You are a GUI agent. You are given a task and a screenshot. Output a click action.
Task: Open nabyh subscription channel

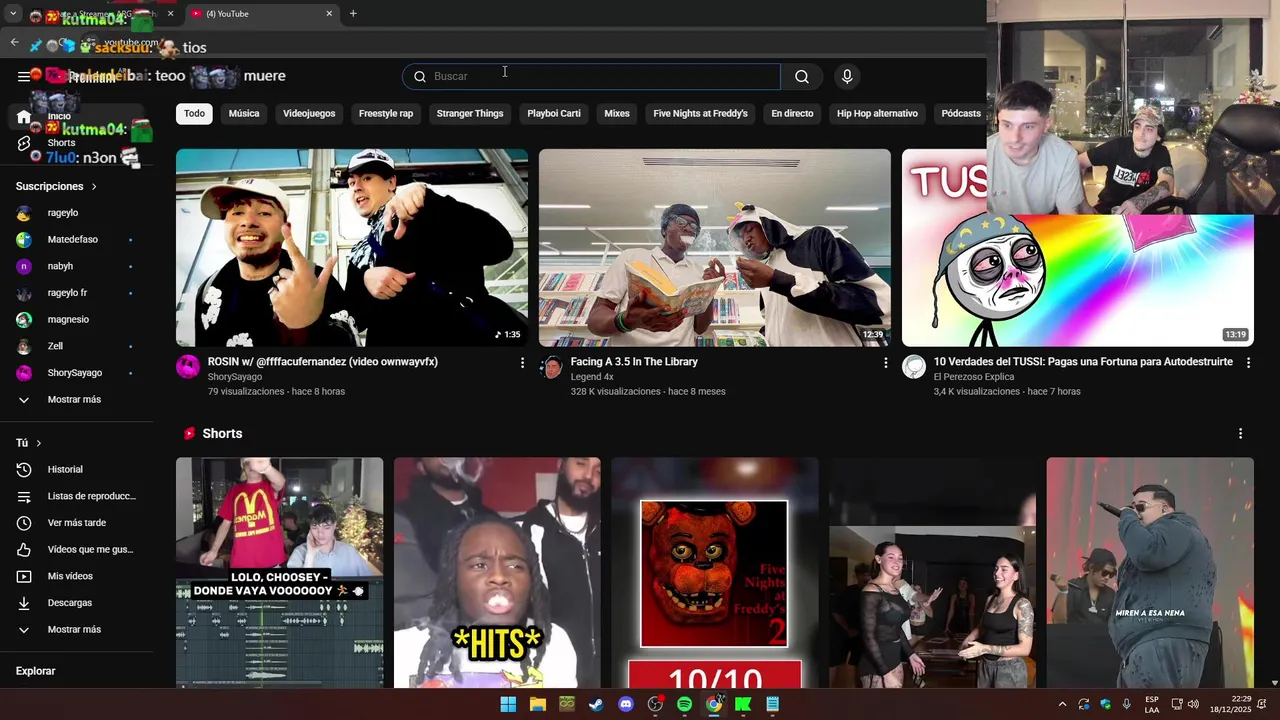click(76, 267)
